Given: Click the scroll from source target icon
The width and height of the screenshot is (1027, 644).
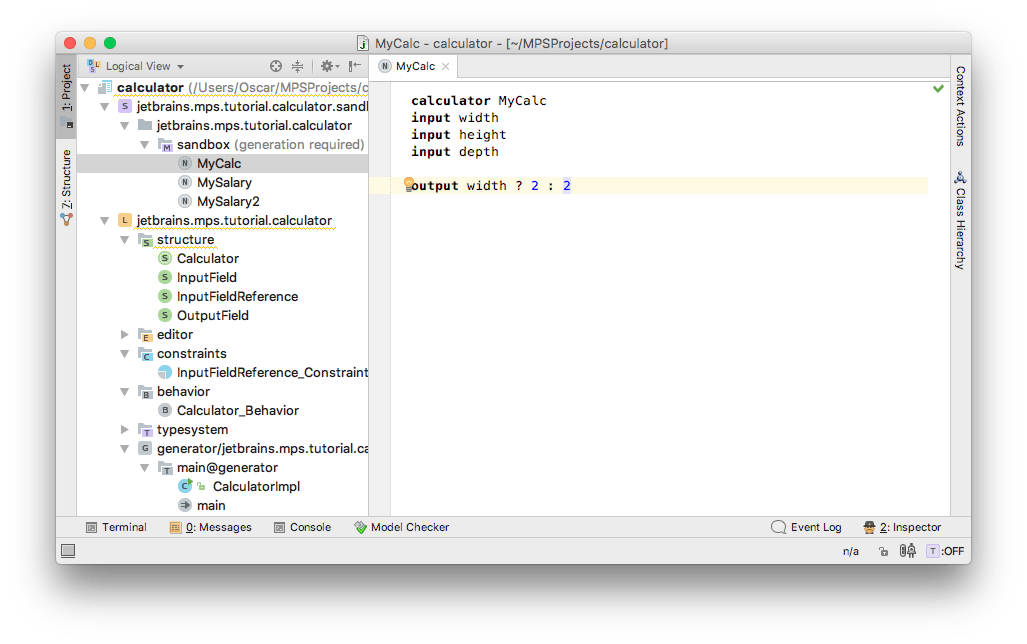Looking at the screenshot, I should [277, 66].
